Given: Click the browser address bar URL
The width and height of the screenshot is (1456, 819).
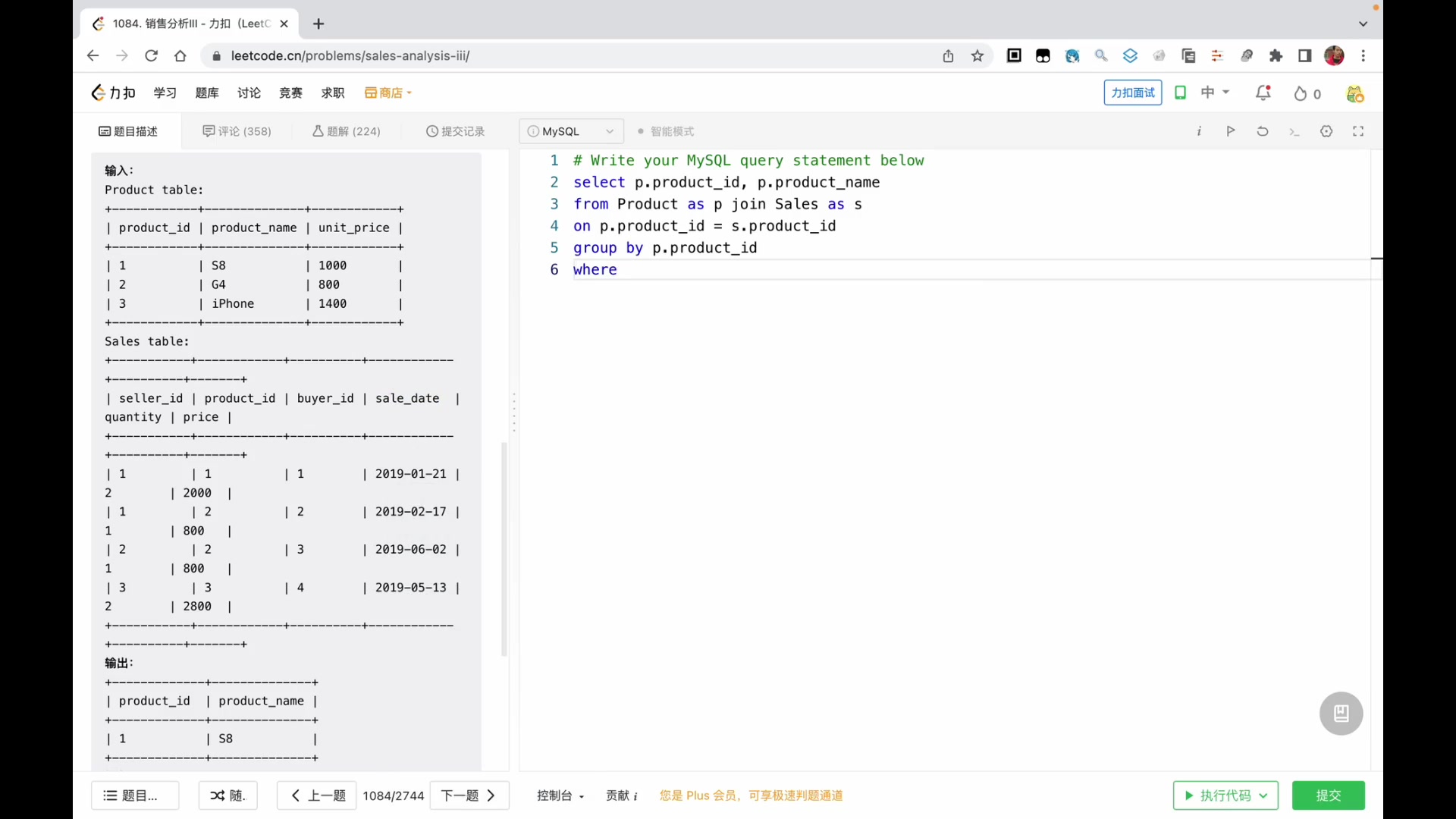Looking at the screenshot, I should [x=350, y=56].
